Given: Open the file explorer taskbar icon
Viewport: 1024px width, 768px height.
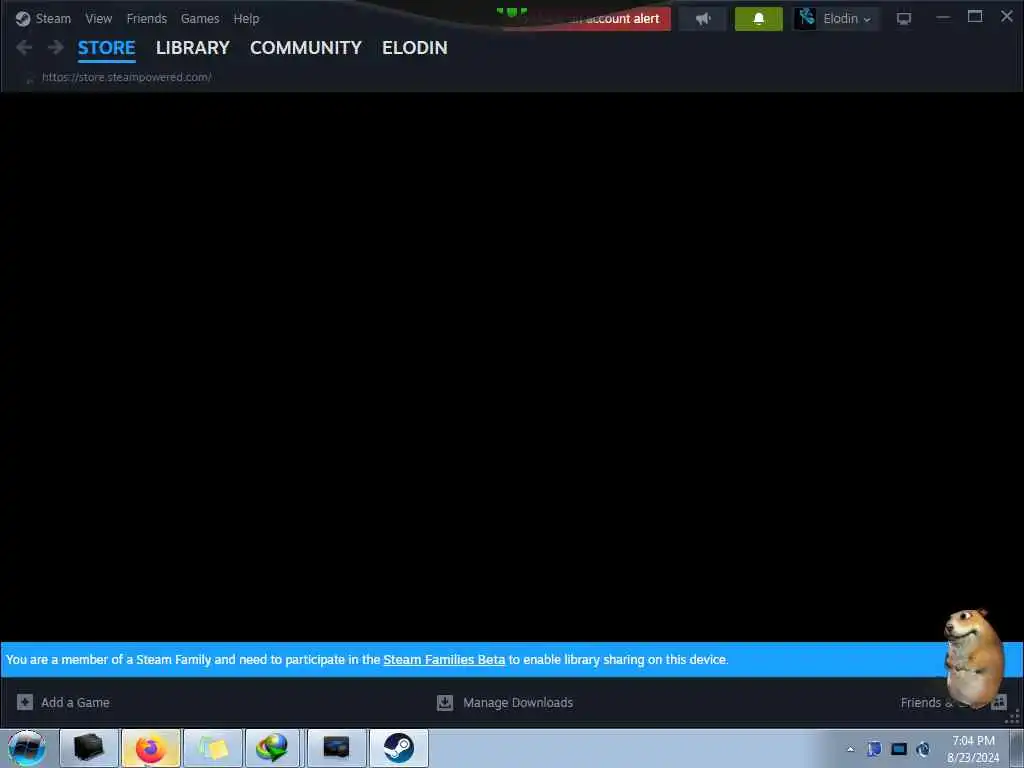Looking at the screenshot, I should (212, 748).
